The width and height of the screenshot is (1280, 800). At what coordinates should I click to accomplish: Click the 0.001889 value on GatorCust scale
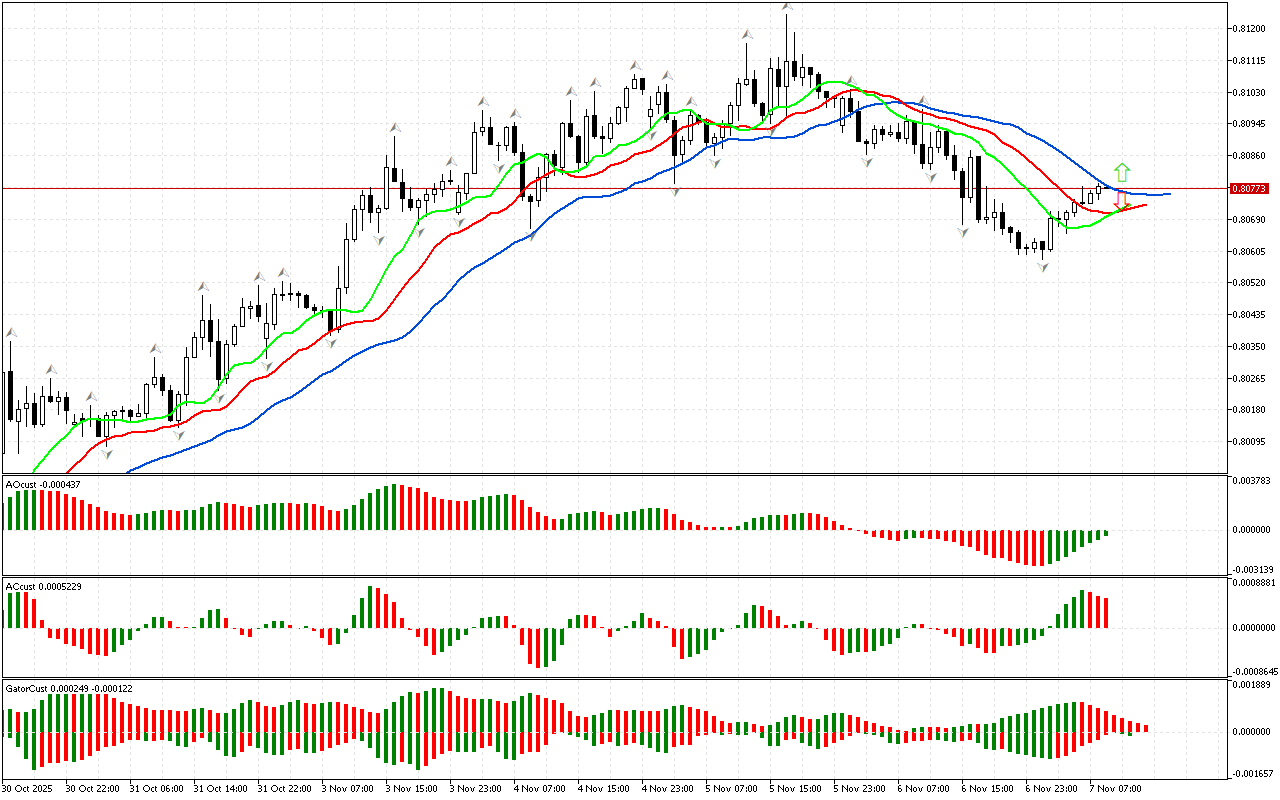(x=1249, y=685)
